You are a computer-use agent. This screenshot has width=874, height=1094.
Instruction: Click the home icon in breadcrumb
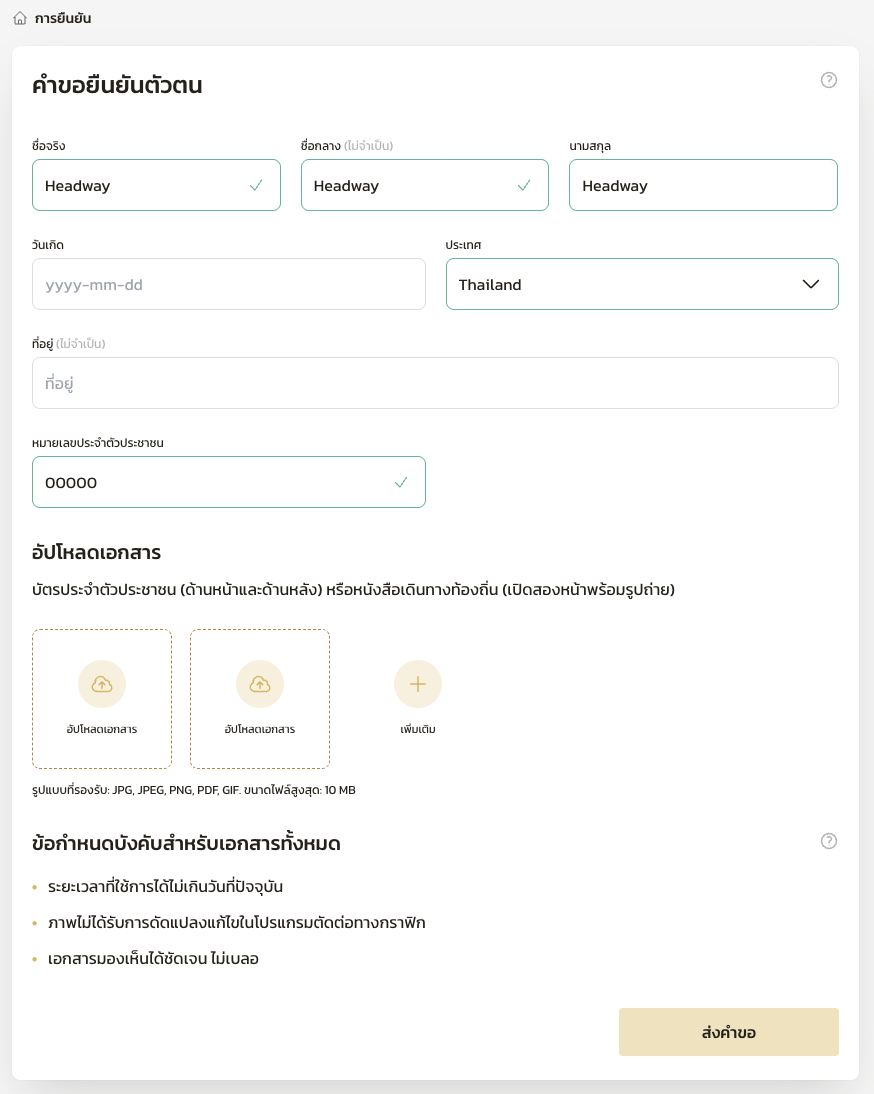point(20,18)
